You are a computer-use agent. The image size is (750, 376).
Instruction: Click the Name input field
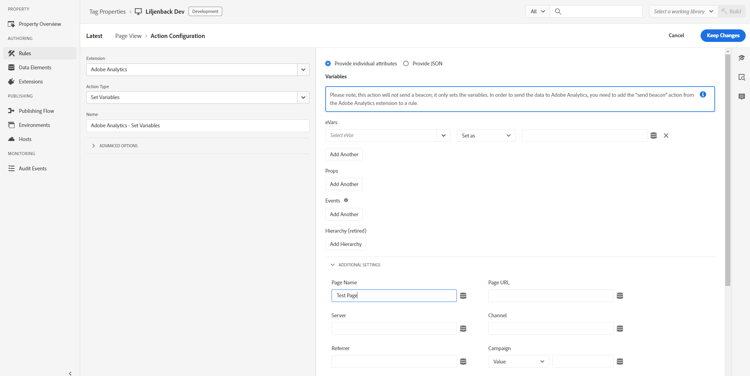[x=198, y=125]
